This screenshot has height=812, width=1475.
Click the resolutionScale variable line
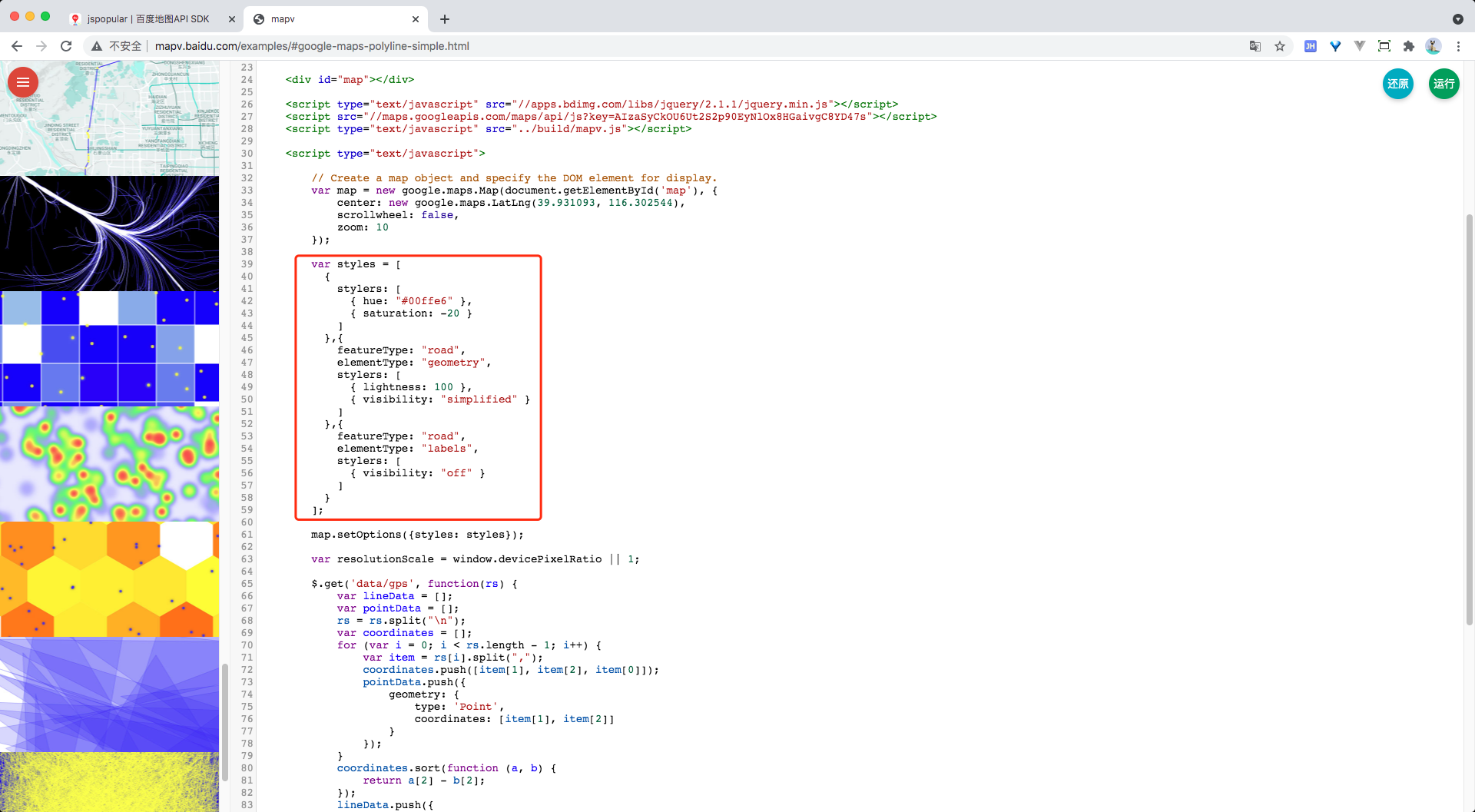point(475,559)
